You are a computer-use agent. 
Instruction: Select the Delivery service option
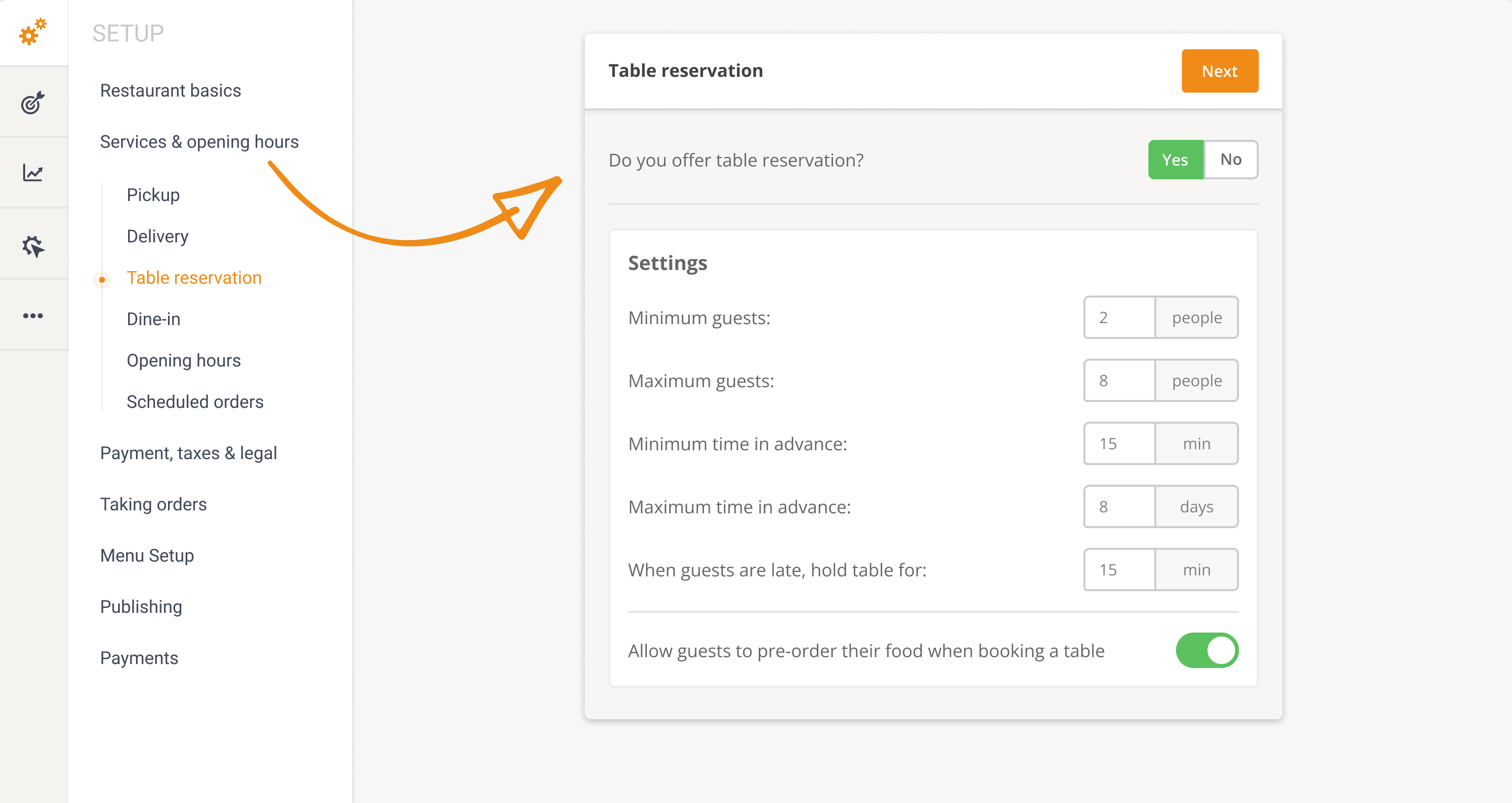[157, 236]
